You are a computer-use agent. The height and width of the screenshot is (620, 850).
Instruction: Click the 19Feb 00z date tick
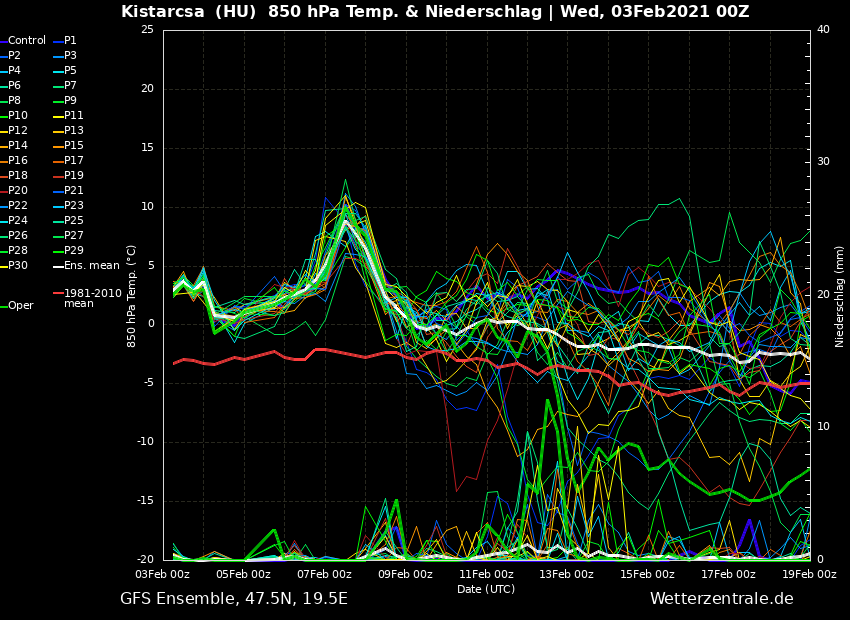coord(808,575)
